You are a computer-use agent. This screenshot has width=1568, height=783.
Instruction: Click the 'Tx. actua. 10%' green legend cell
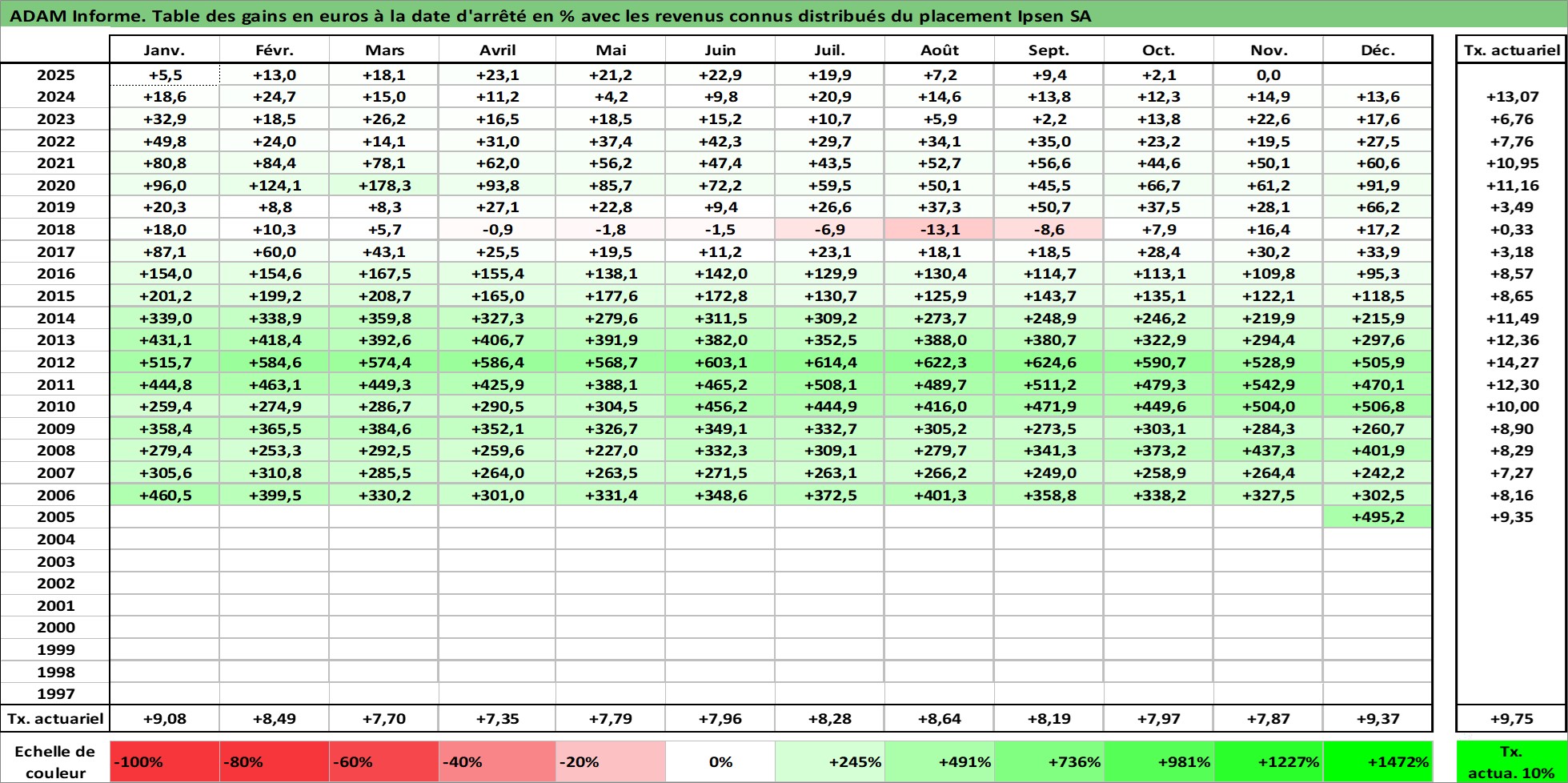[x=1510, y=761]
